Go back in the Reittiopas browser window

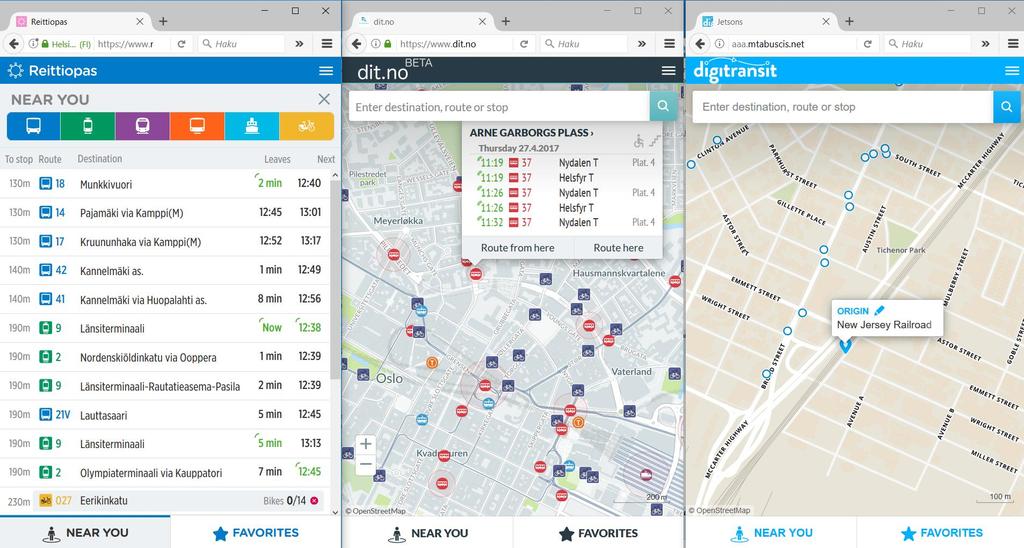tap(12, 44)
